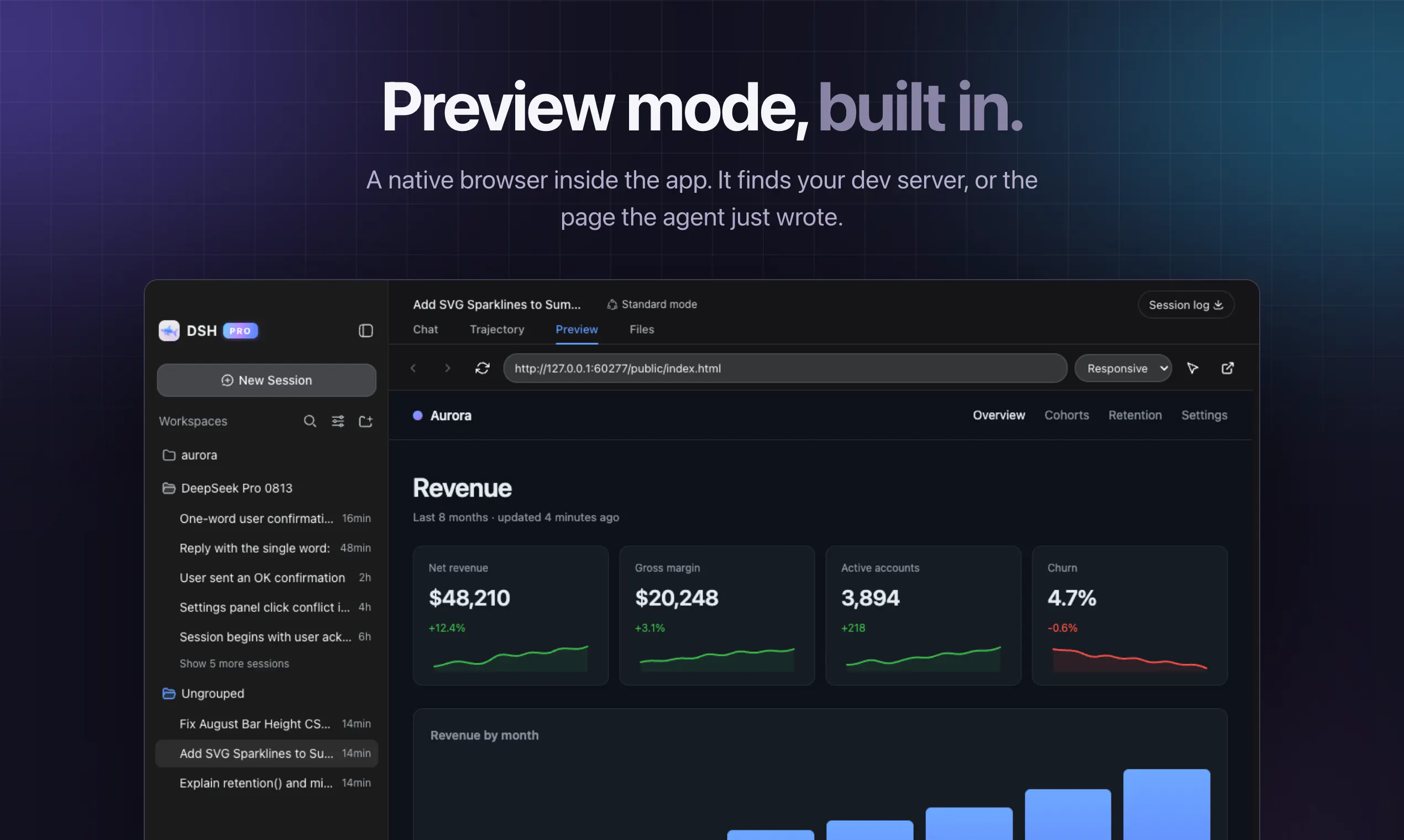This screenshot has height=840, width=1404.
Task: Open the Responsive viewport dropdown
Action: click(1123, 369)
